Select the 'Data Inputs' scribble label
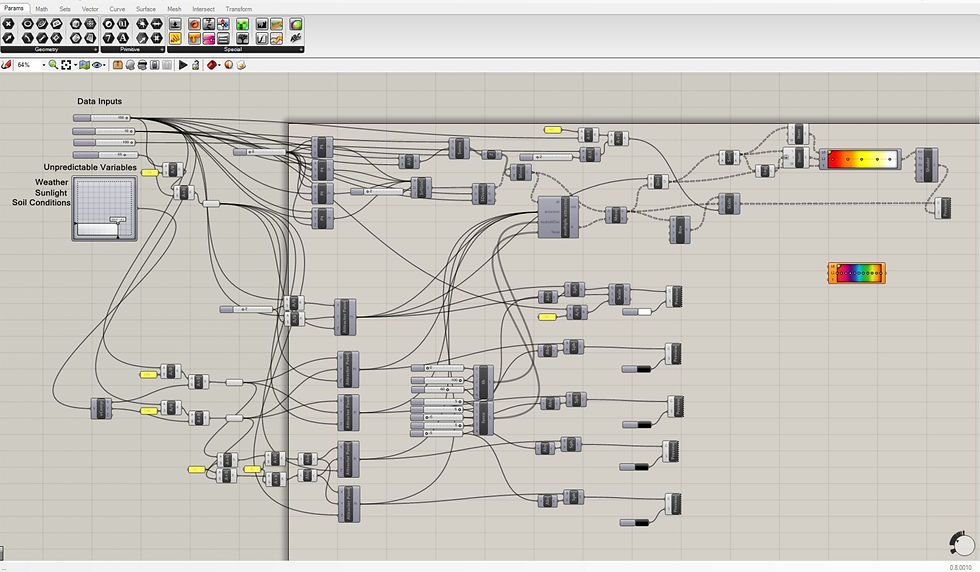This screenshot has height=572, width=980. pyautogui.click(x=99, y=101)
